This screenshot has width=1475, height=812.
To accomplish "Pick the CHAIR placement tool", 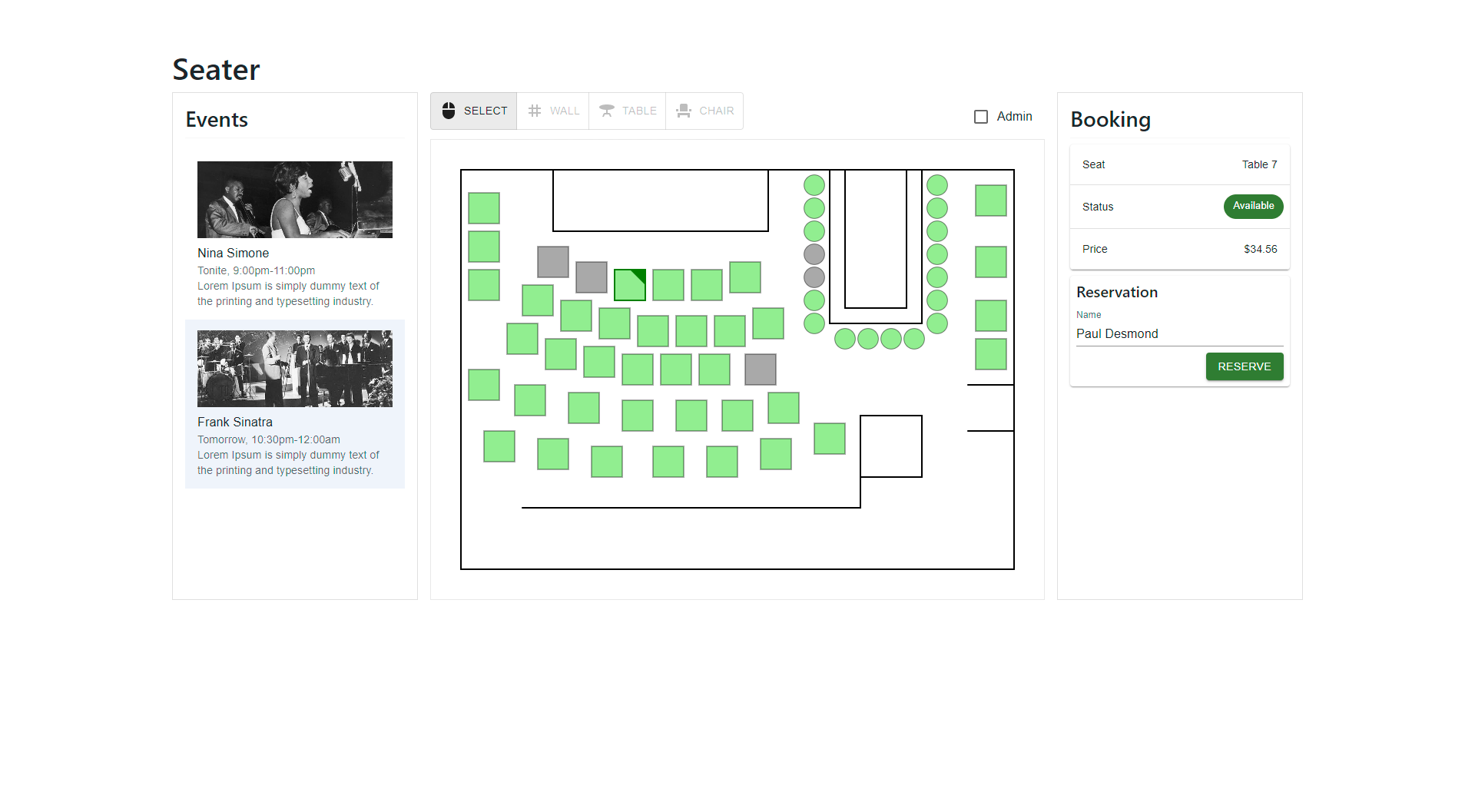I will [x=704, y=111].
